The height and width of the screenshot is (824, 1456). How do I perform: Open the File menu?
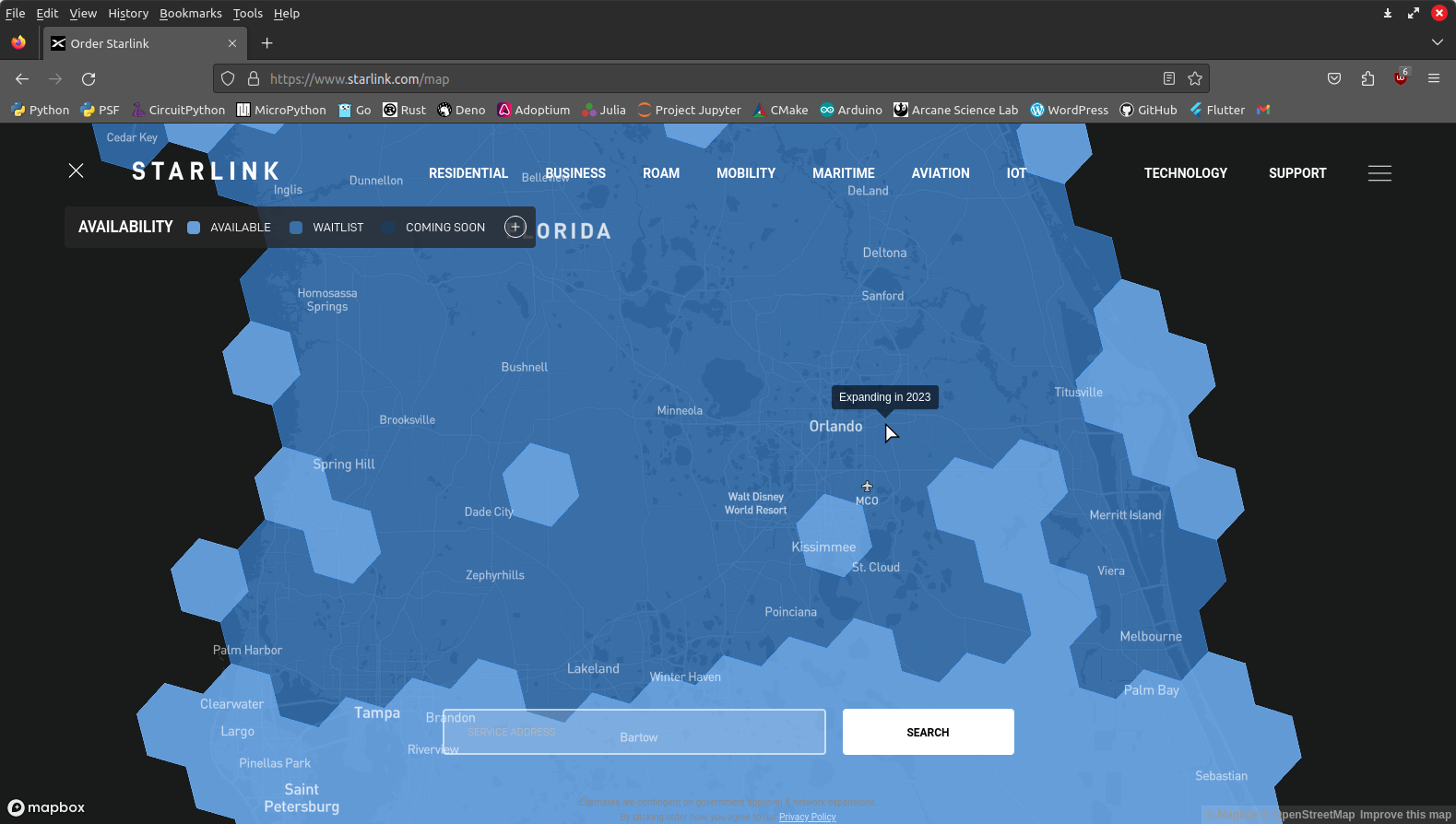coord(16,13)
